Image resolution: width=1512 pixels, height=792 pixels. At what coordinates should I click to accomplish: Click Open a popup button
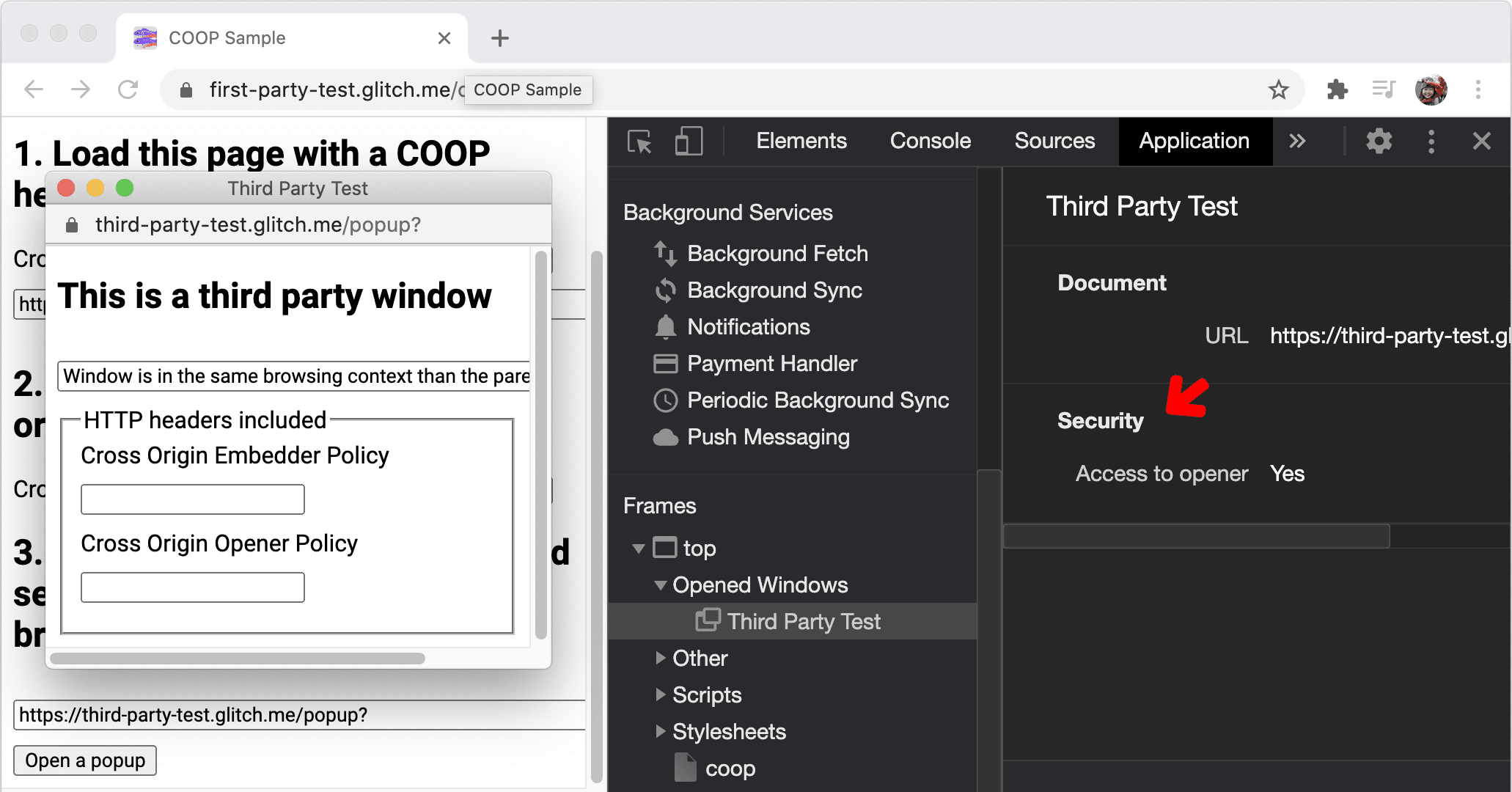point(86,759)
